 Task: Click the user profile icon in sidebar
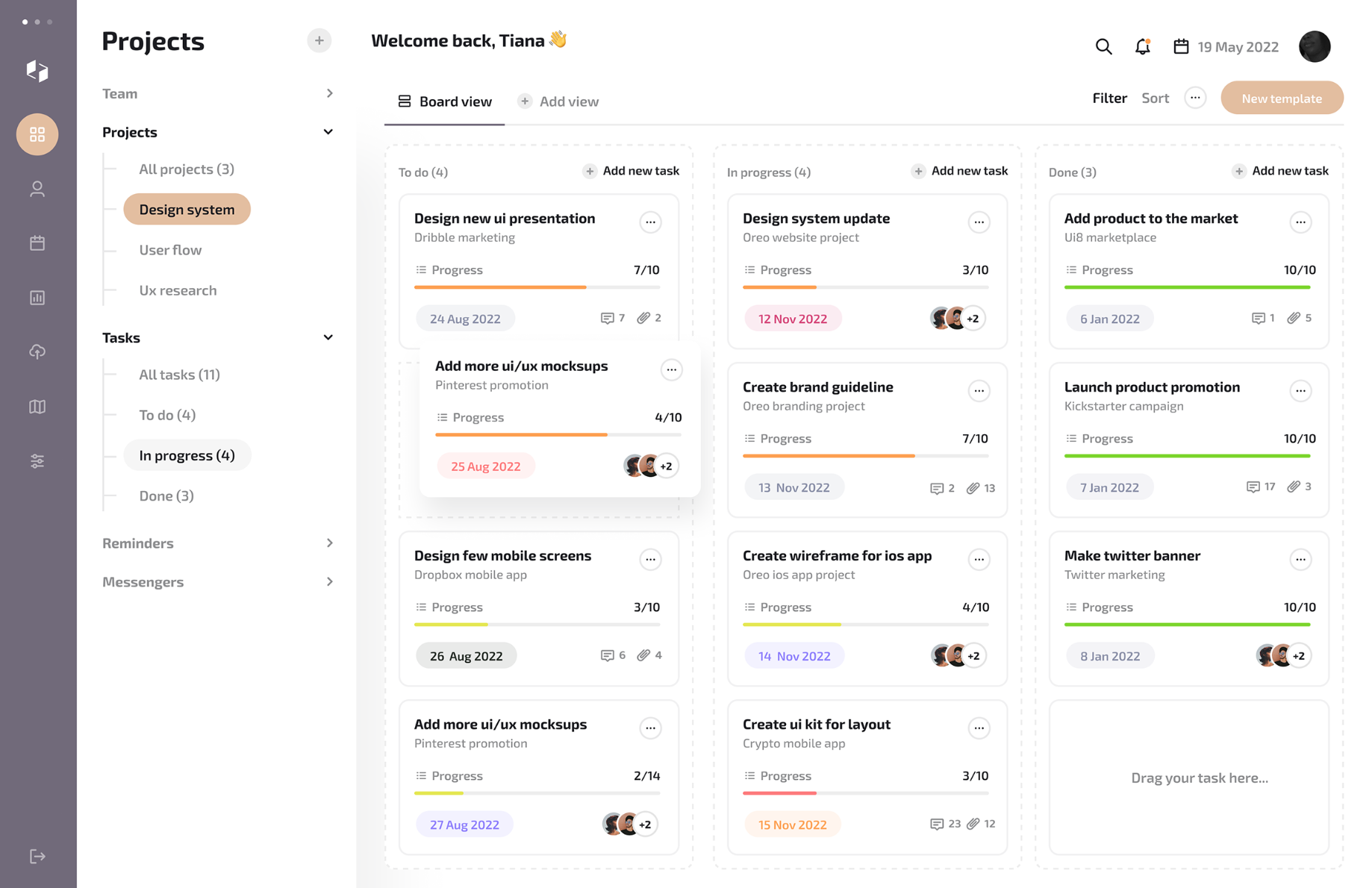[37, 190]
